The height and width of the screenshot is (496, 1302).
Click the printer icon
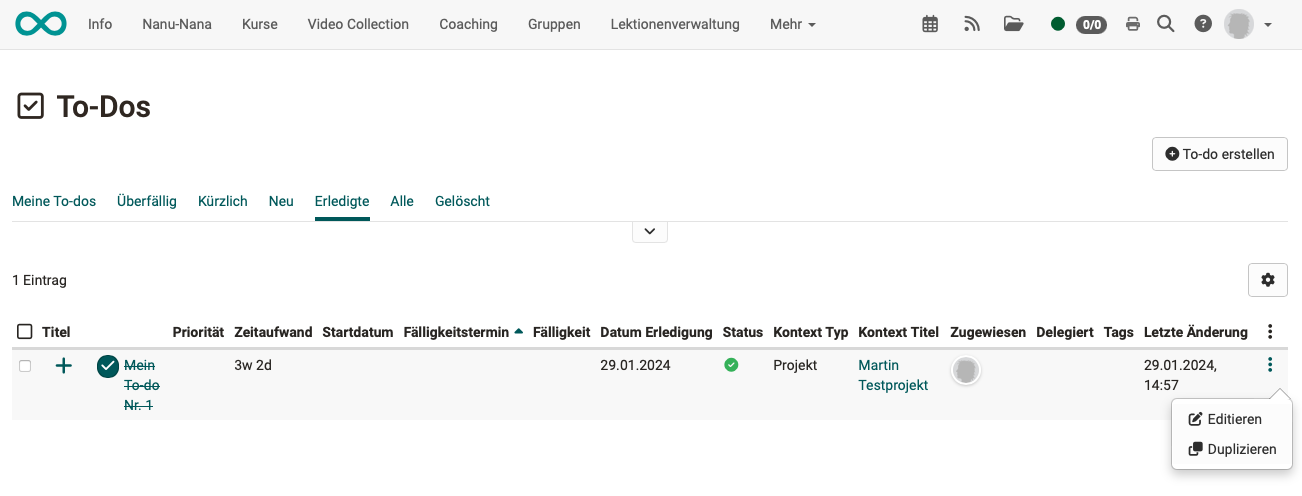1133,24
